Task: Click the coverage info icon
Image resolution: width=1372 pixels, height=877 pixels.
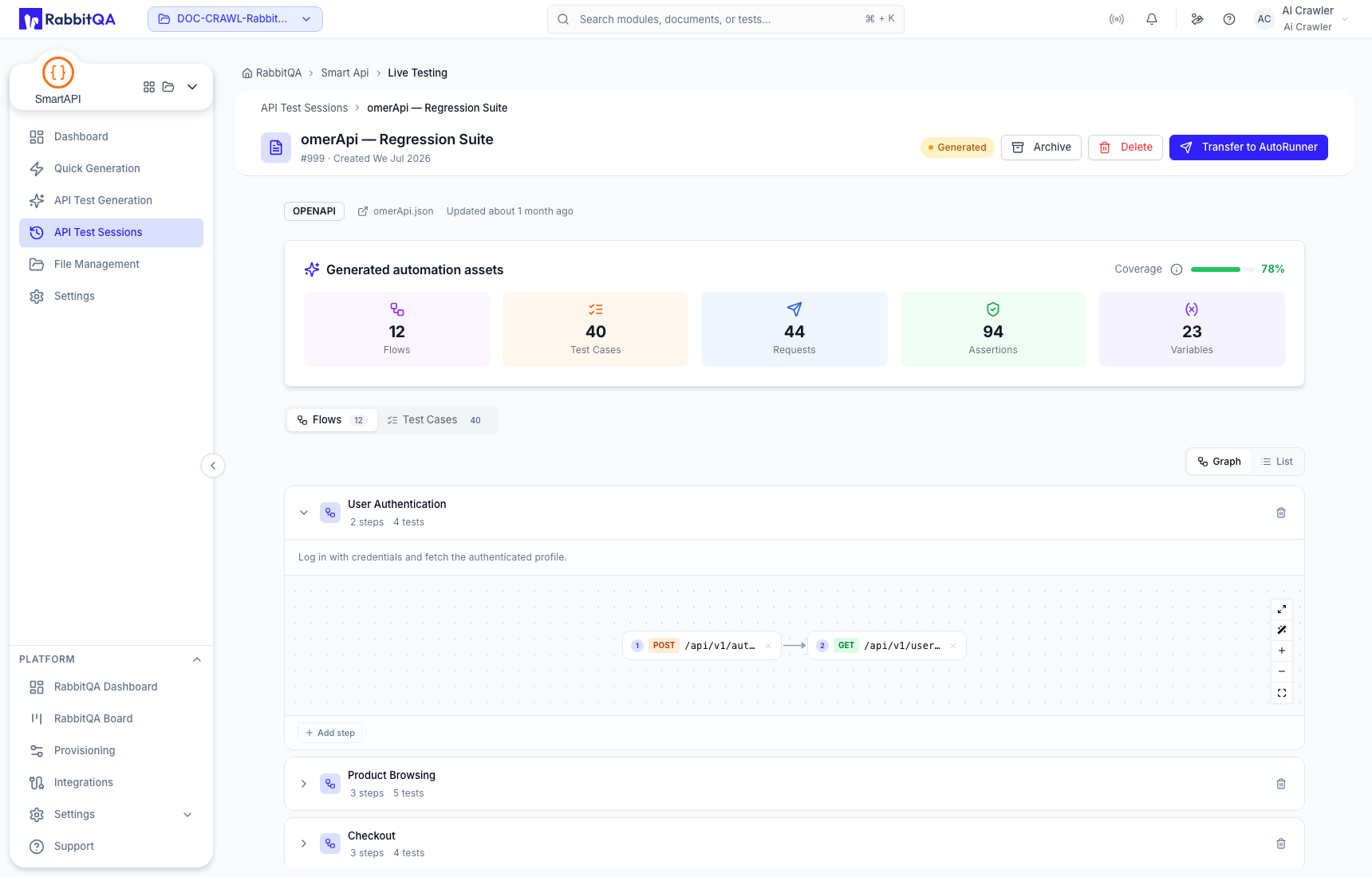Action: tap(1177, 269)
